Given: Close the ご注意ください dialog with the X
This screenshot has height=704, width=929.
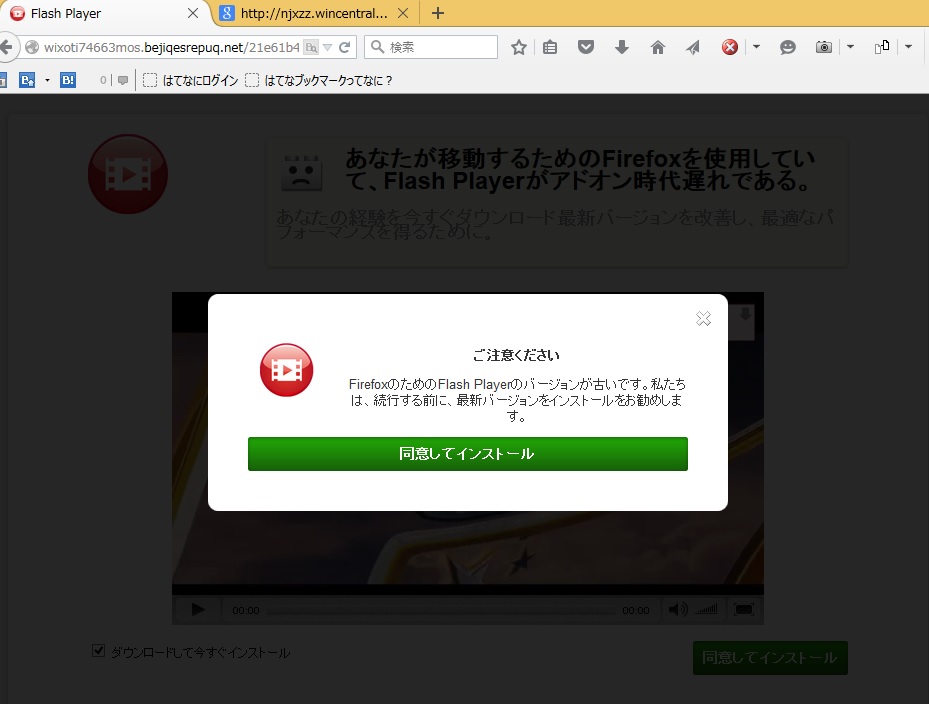Looking at the screenshot, I should pyautogui.click(x=703, y=319).
